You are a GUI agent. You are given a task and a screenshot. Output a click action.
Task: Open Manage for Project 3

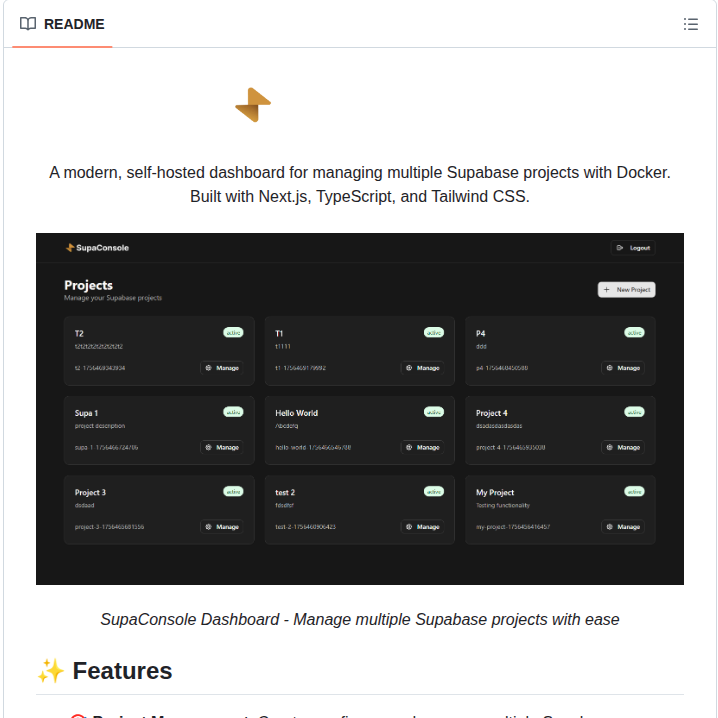pos(221,526)
